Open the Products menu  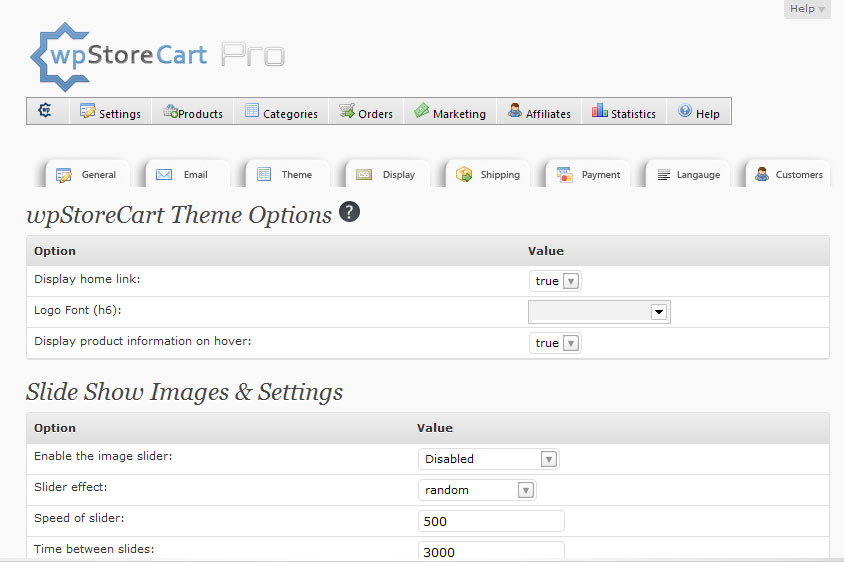click(193, 111)
